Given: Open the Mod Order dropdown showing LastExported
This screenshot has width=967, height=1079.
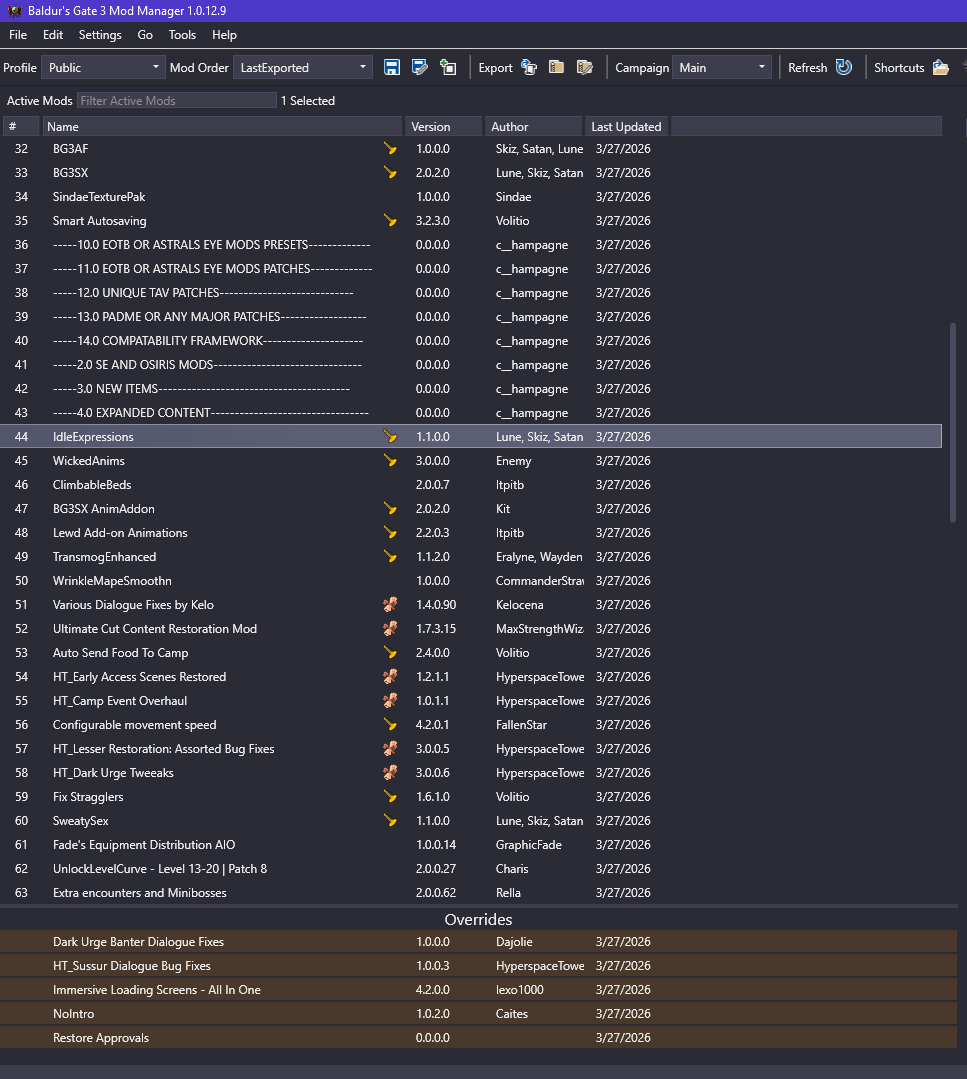Looking at the screenshot, I should [303, 67].
